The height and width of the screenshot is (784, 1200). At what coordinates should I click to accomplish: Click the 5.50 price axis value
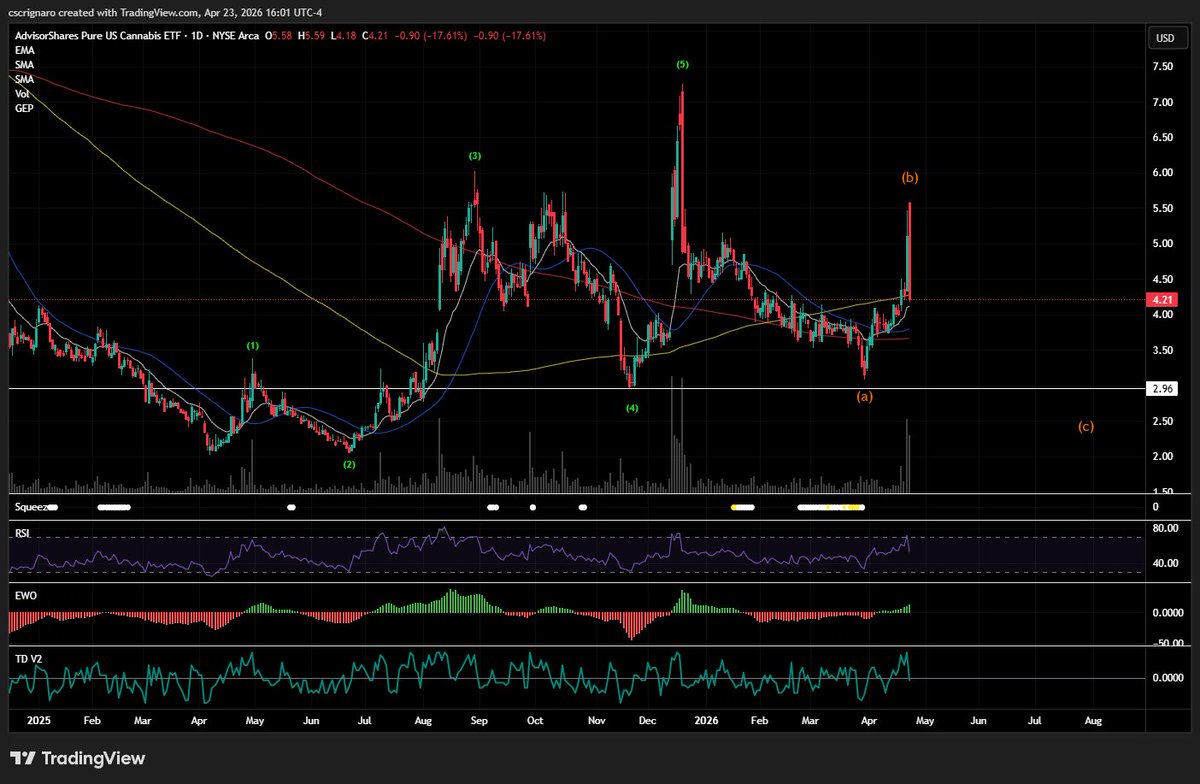pyautogui.click(x=1162, y=208)
